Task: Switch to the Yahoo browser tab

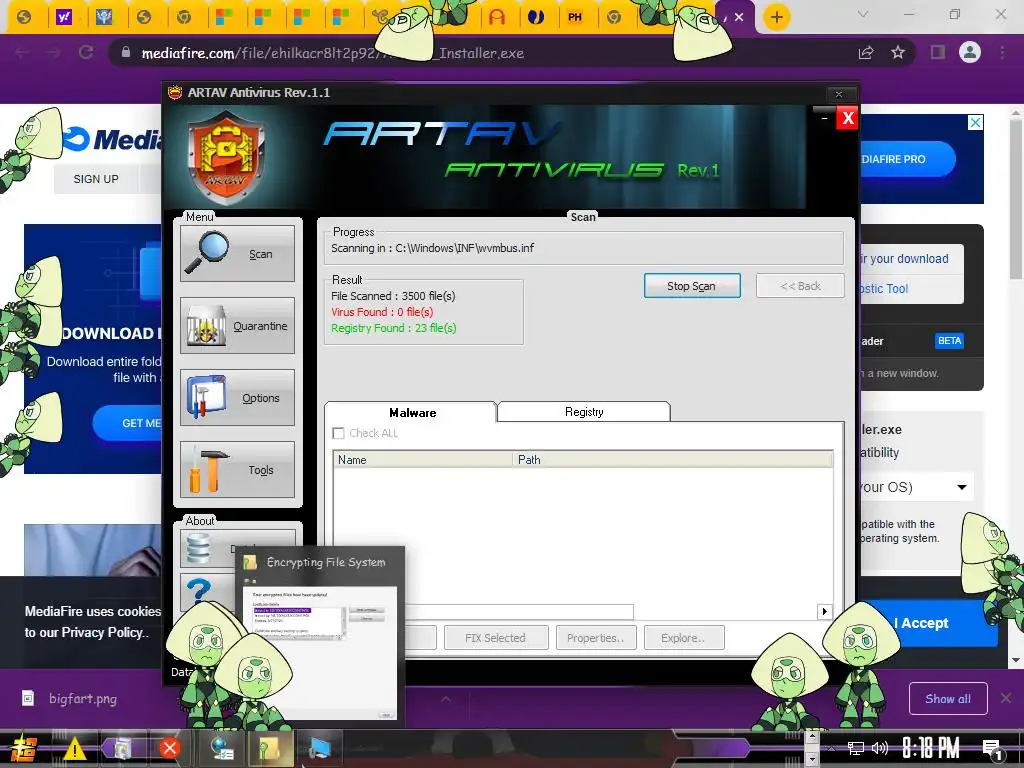Action: pyautogui.click(x=63, y=17)
